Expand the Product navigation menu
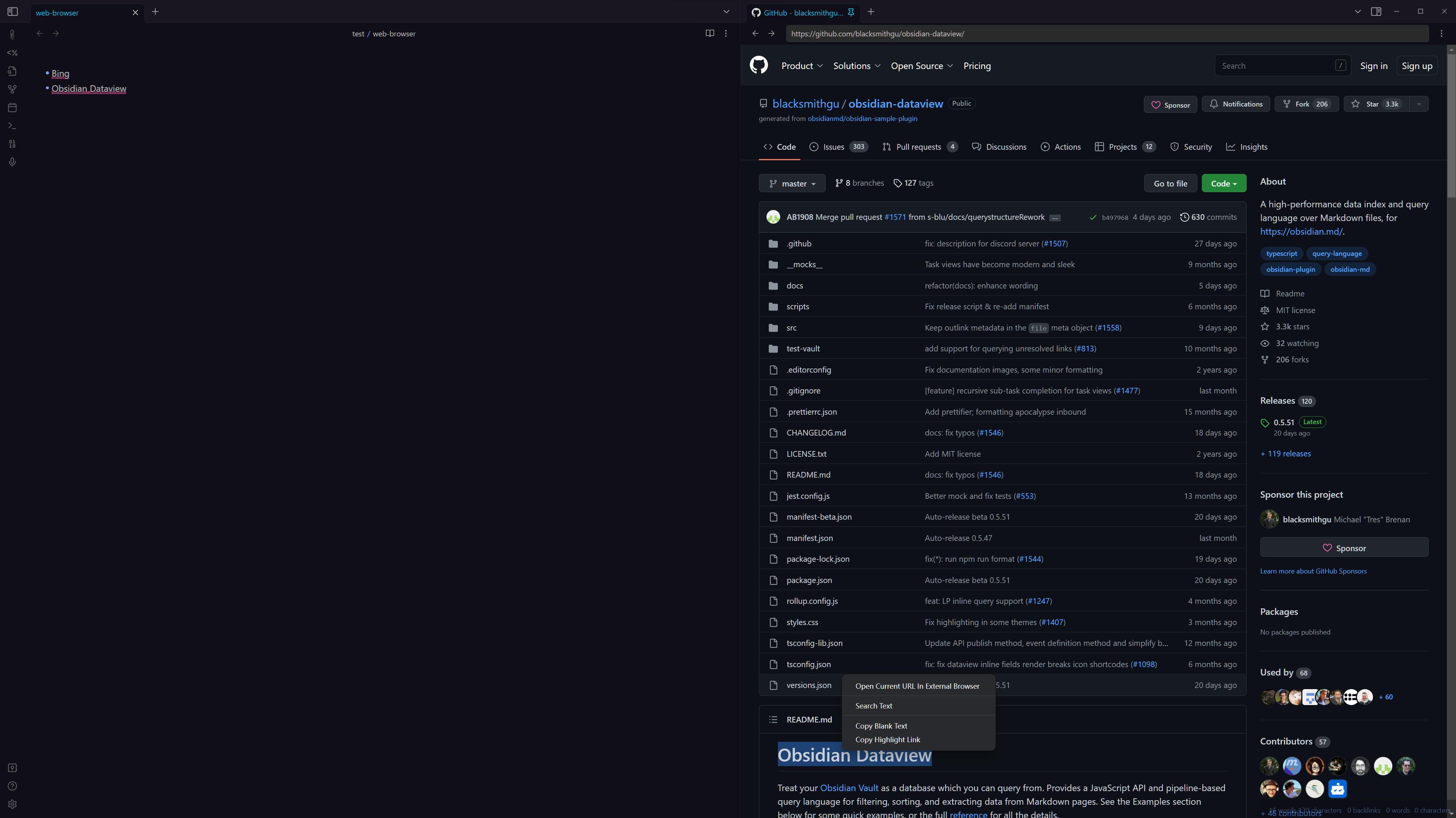 (x=801, y=66)
